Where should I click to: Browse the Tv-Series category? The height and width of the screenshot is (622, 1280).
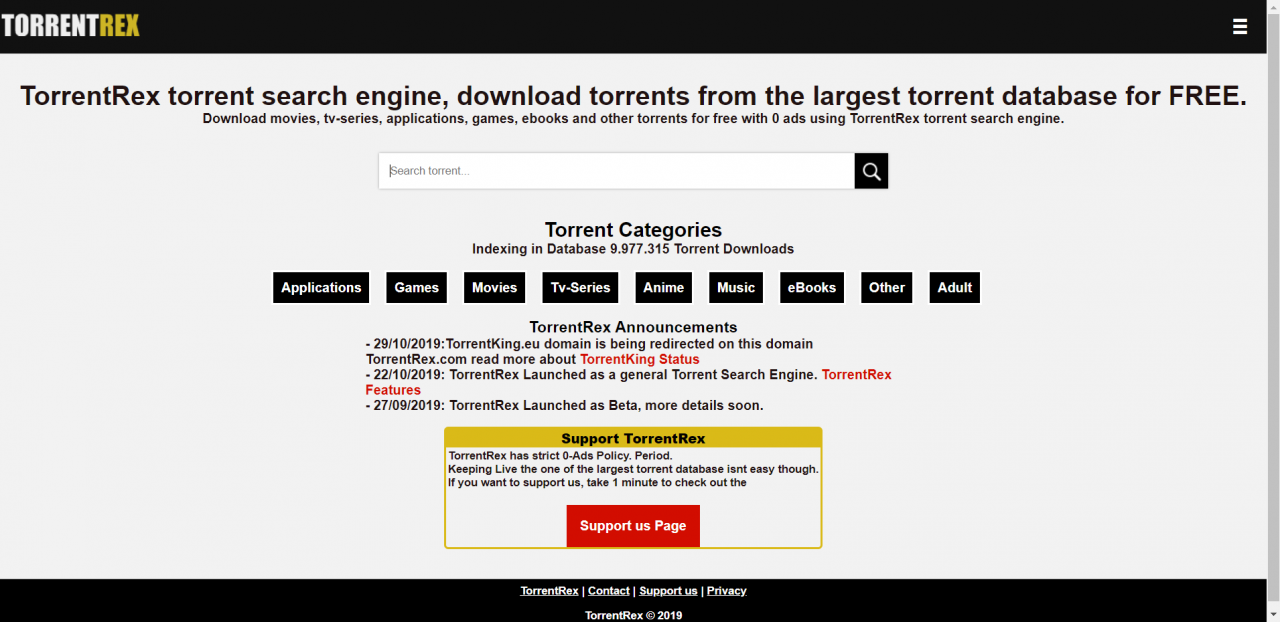(581, 288)
